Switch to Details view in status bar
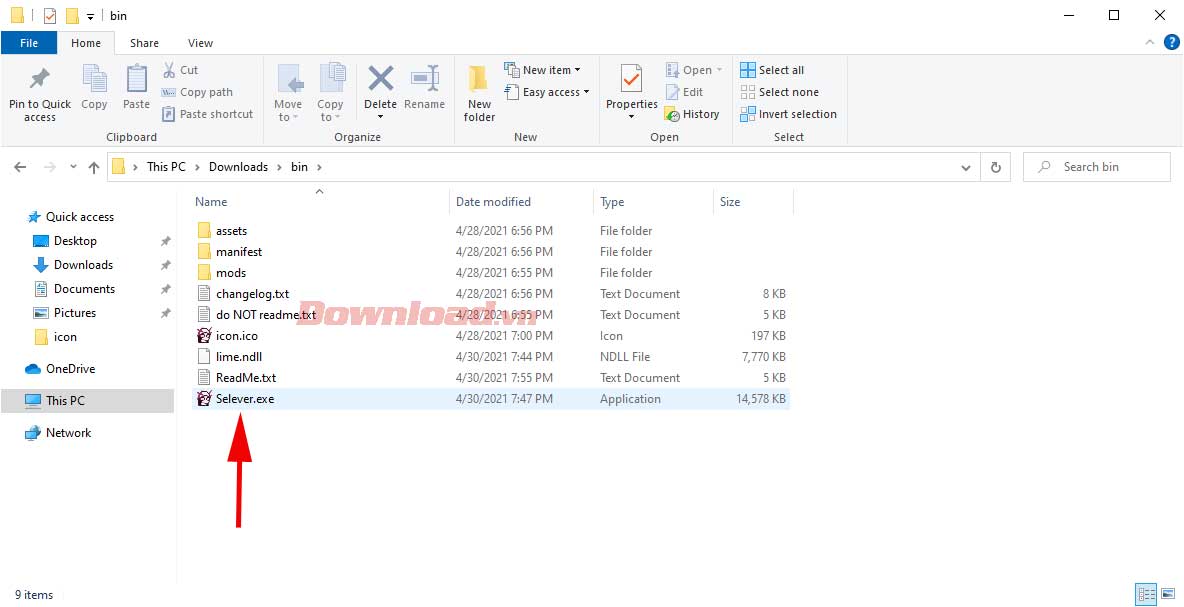This screenshot has width=1184, height=607. tap(1146, 595)
